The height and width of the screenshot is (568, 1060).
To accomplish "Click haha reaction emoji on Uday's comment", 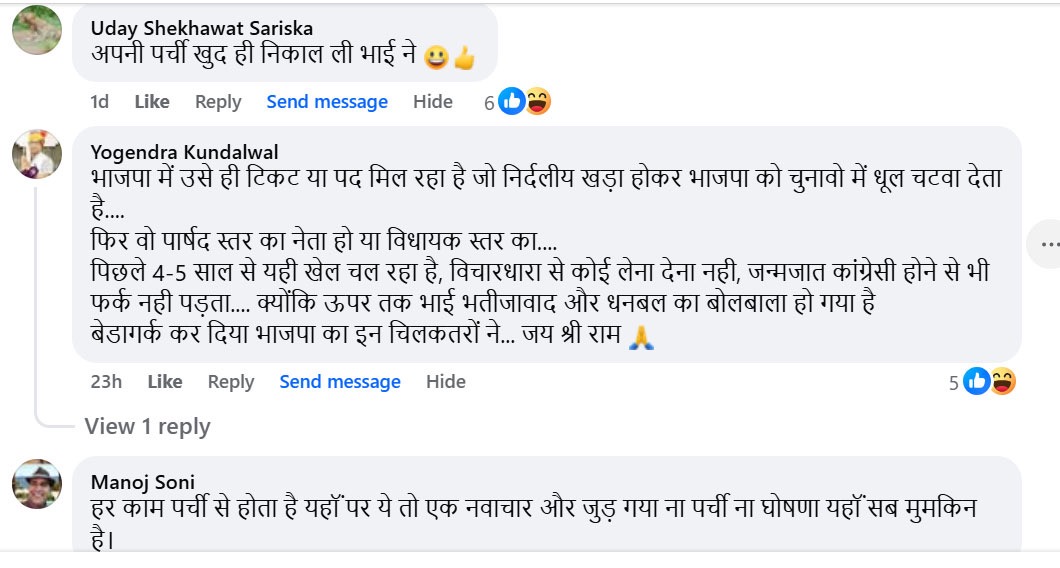I will (x=538, y=101).
